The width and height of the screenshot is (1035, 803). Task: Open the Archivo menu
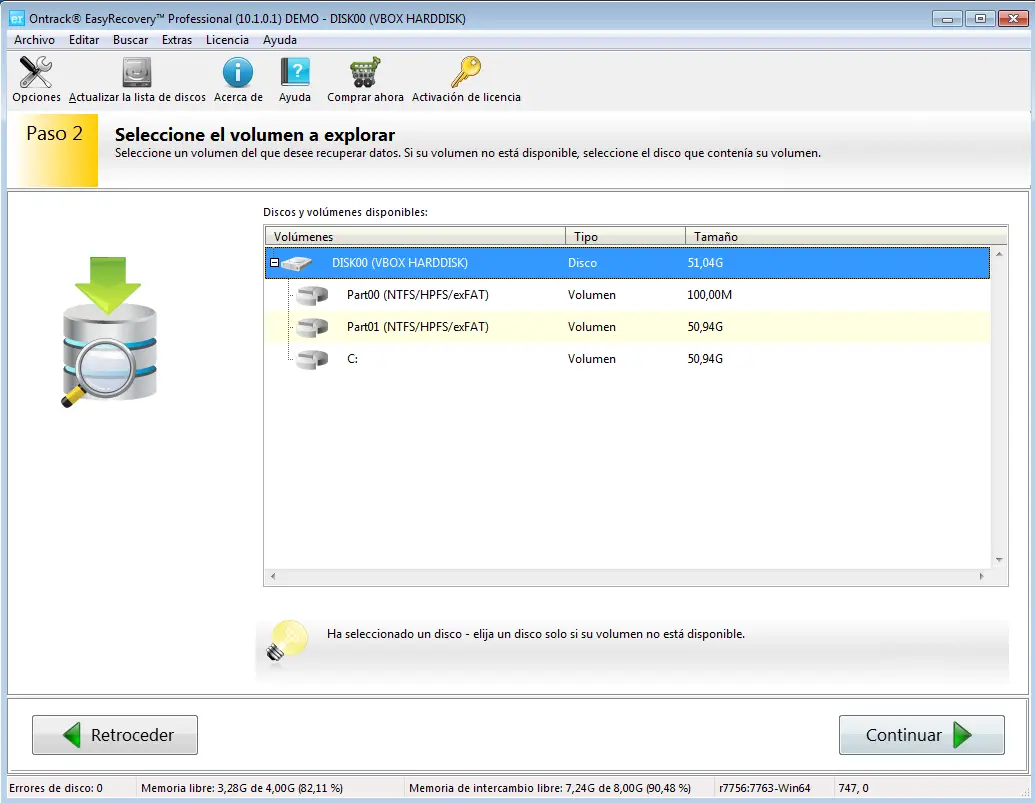click(34, 40)
